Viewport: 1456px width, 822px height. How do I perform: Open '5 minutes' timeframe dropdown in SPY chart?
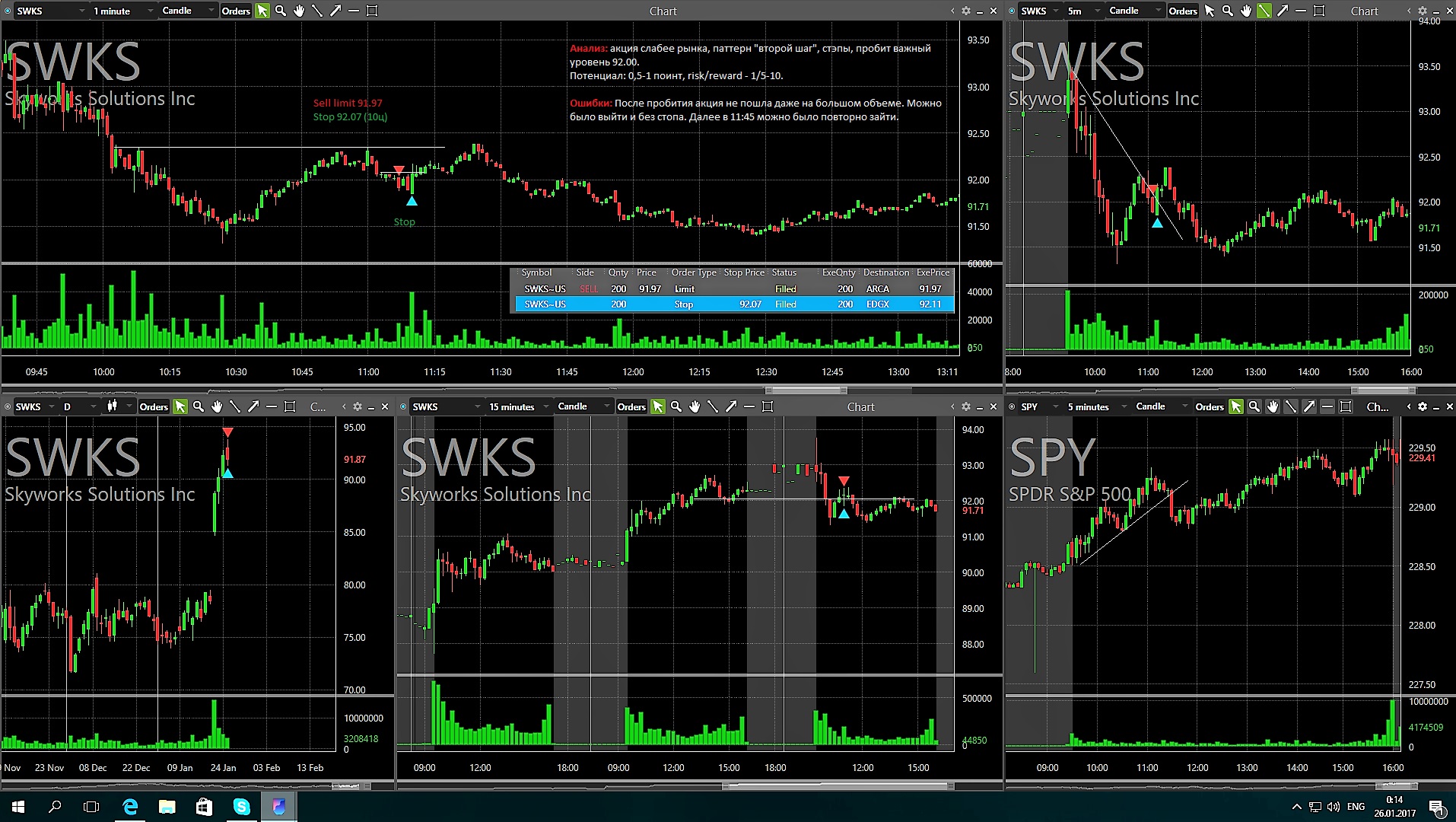(1099, 406)
